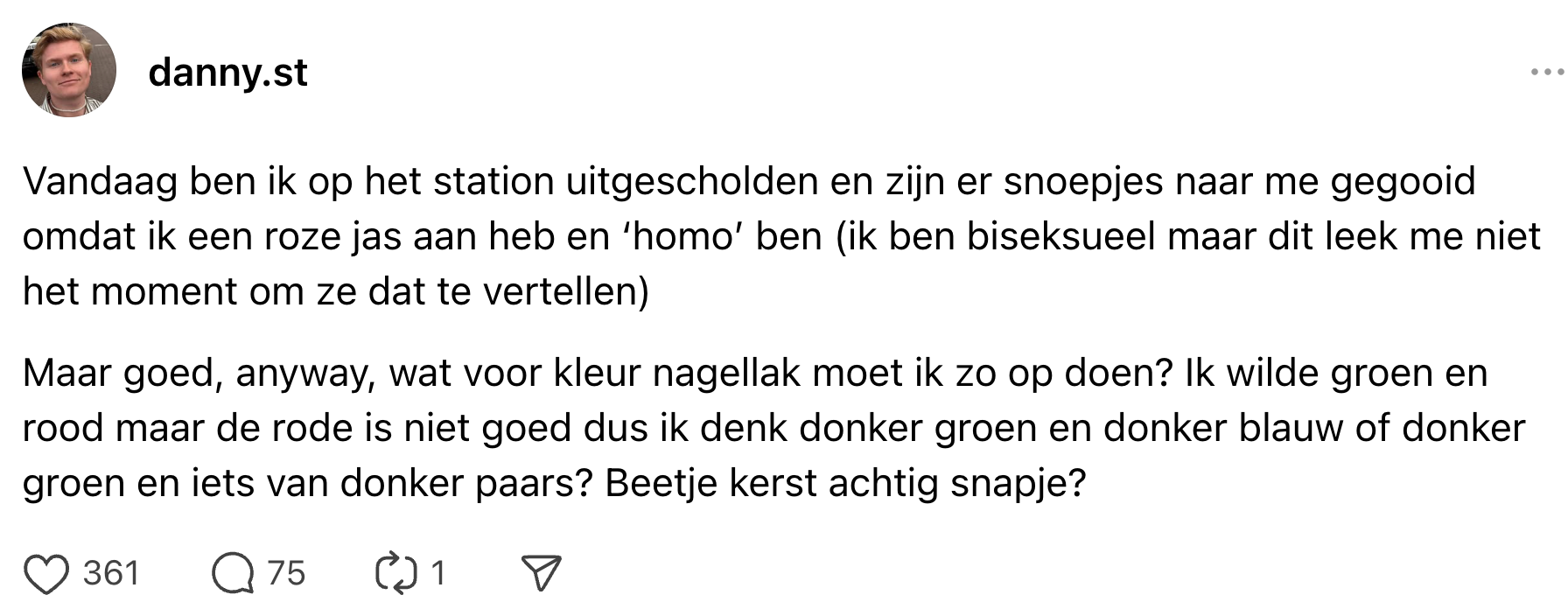Viewport: 1568px width, 609px height.
Task: Open the three-dot more options menu
Action: pyautogui.click(x=1547, y=72)
